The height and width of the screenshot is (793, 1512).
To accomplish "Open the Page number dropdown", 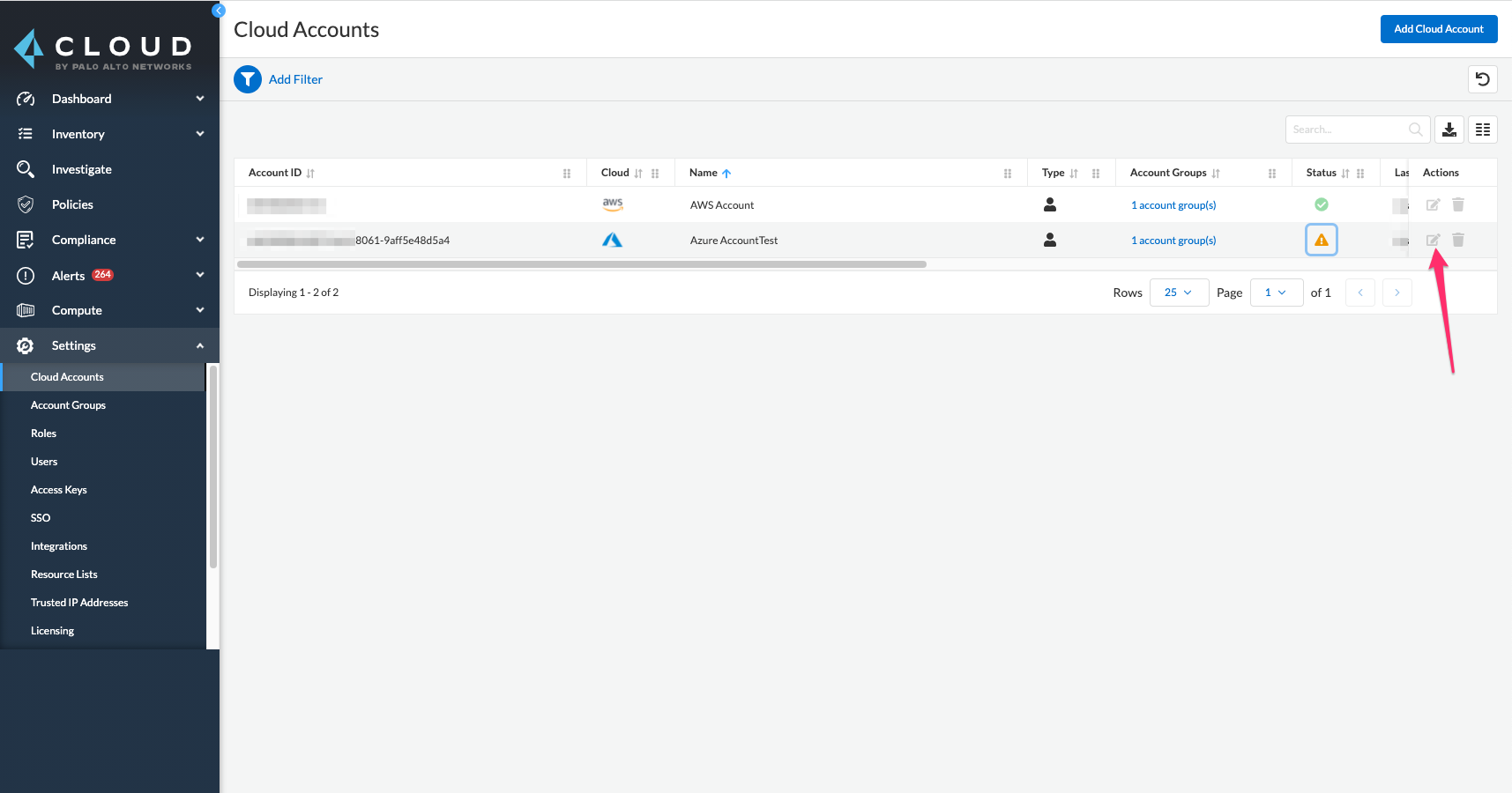I will tap(1276, 293).
